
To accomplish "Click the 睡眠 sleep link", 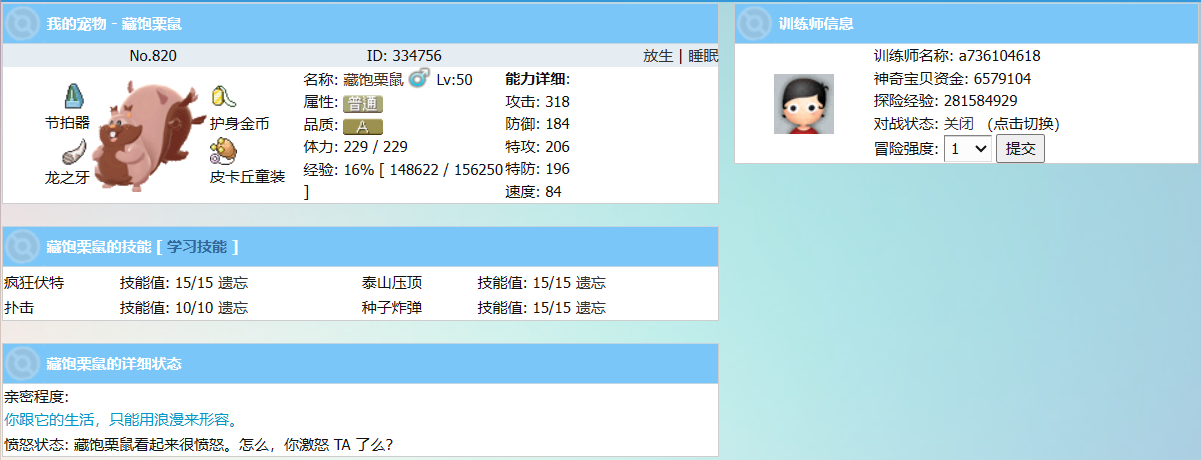I will pos(702,56).
